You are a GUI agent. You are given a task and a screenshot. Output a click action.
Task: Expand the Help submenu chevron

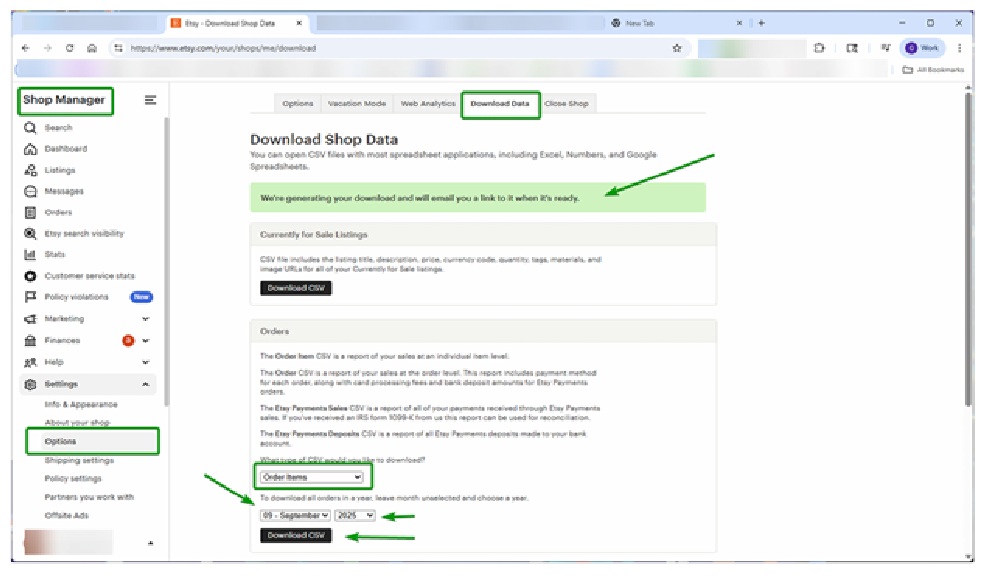(145, 362)
